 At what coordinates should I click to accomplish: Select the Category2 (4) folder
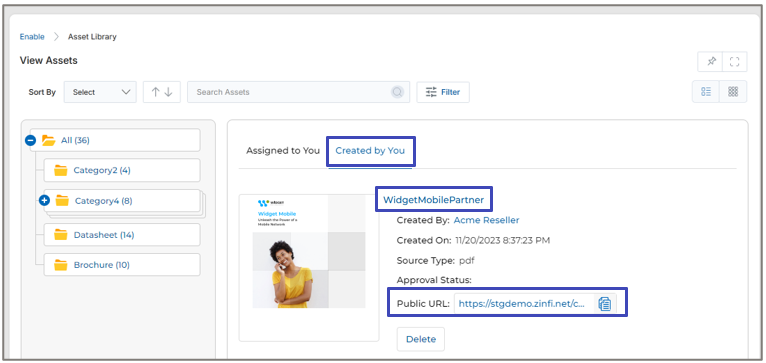[x=122, y=171]
